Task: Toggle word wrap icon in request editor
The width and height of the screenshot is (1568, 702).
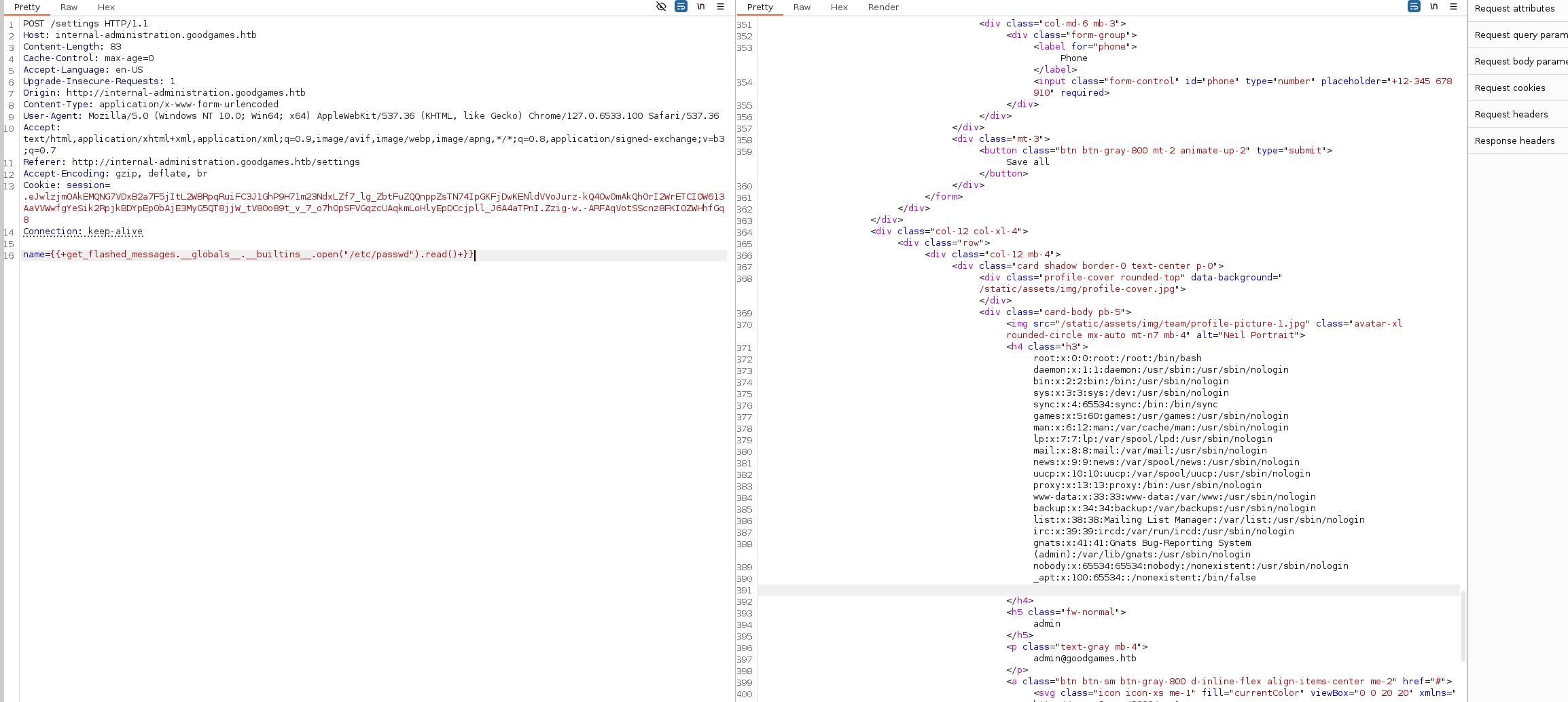Action: 681,7
